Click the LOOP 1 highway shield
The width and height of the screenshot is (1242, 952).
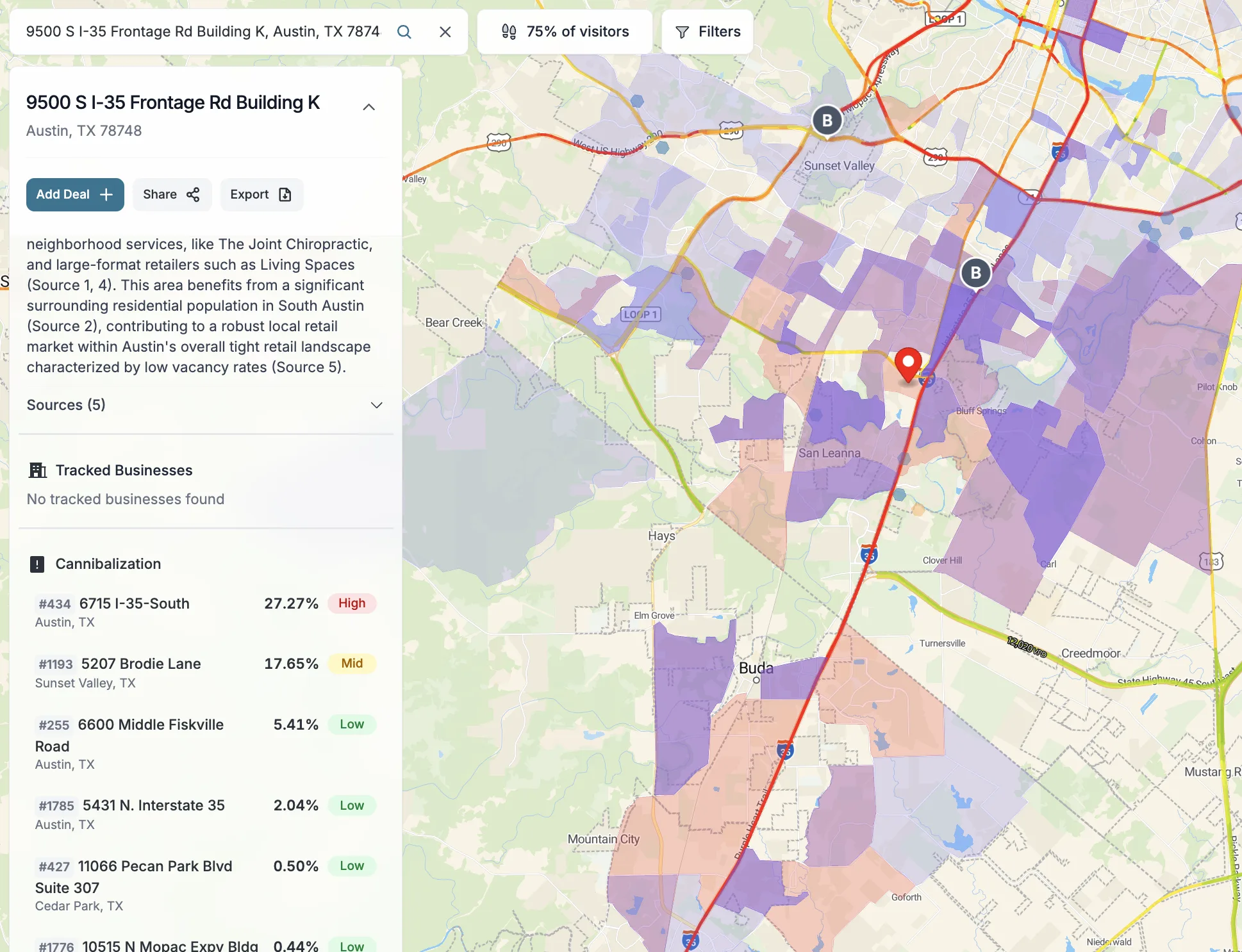641,315
